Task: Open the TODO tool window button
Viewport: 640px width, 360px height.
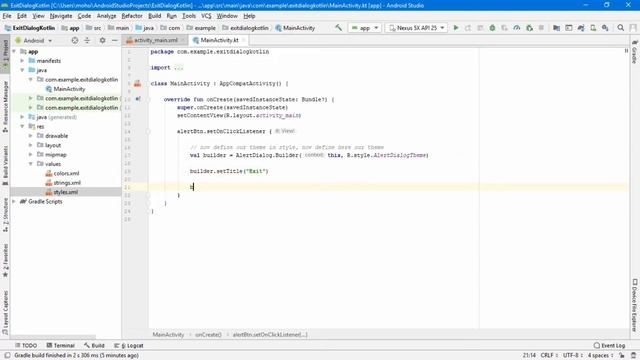Action: click(26, 345)
